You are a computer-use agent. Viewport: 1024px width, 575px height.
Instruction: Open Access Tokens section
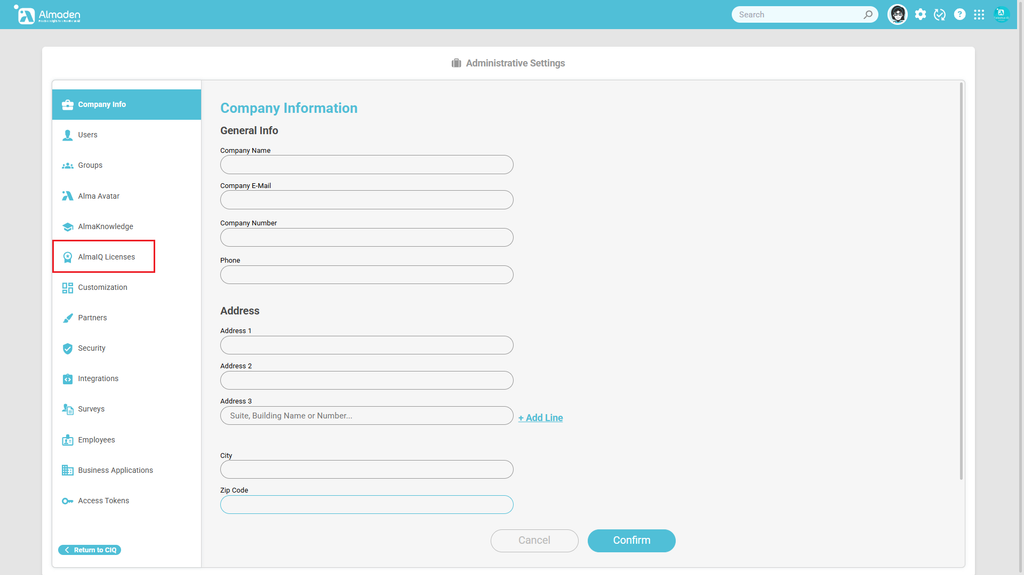pyautogui.click(x=127, y=501)
